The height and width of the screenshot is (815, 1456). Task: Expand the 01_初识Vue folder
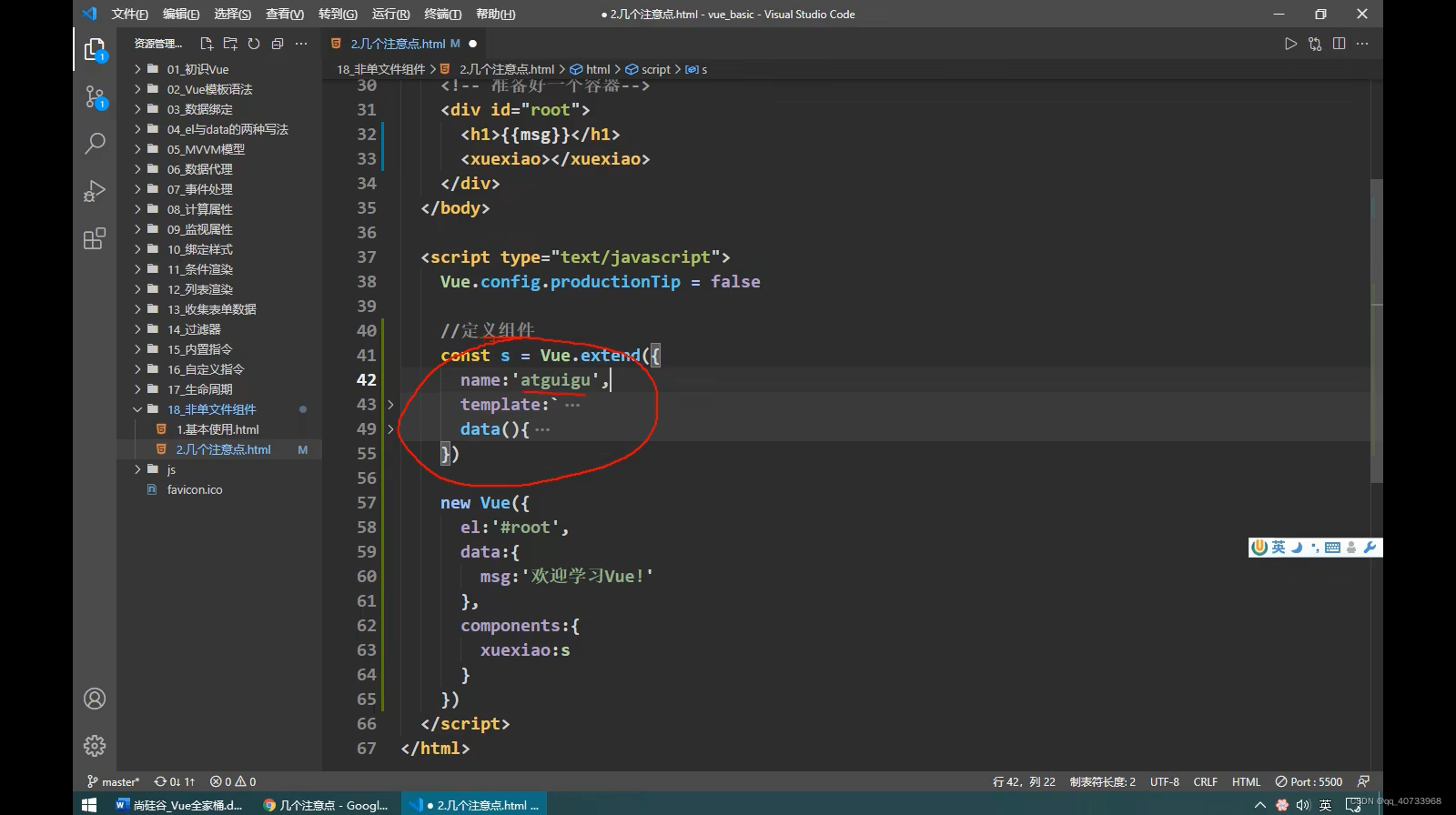(x=218, y=69)
